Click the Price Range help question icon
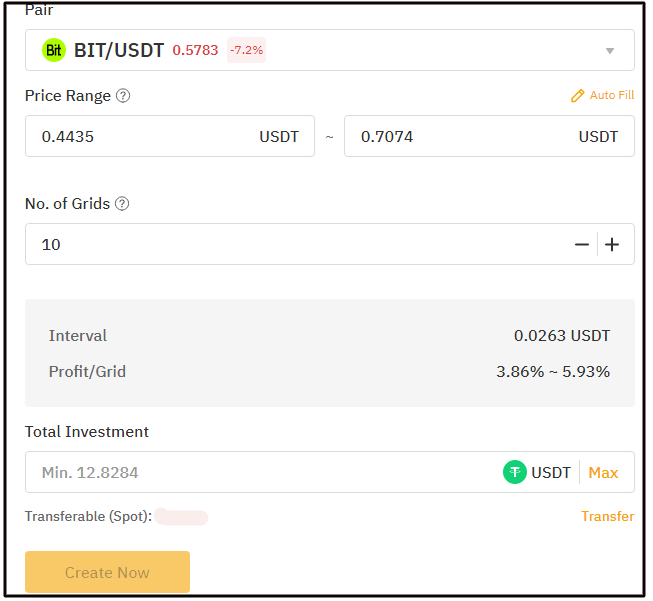This screenshot has height=601, width=653. coord(123,96)
